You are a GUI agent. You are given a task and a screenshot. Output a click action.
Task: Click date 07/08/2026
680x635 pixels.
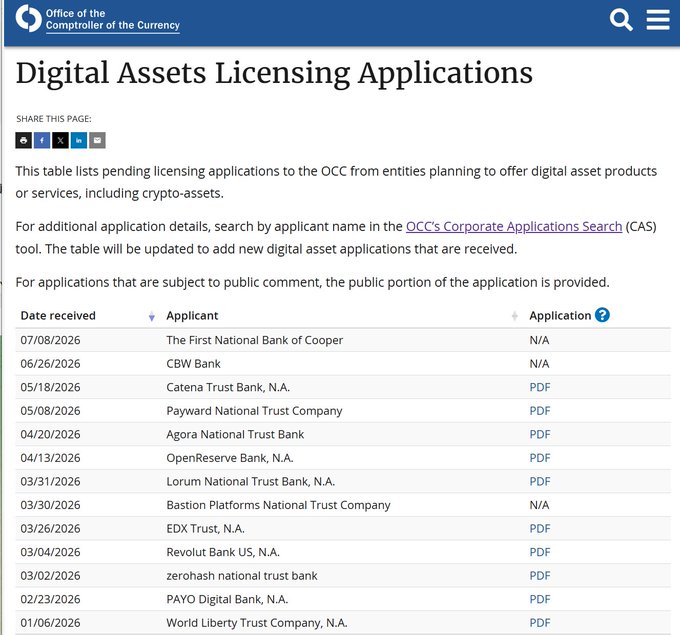(x=50, y=340)
